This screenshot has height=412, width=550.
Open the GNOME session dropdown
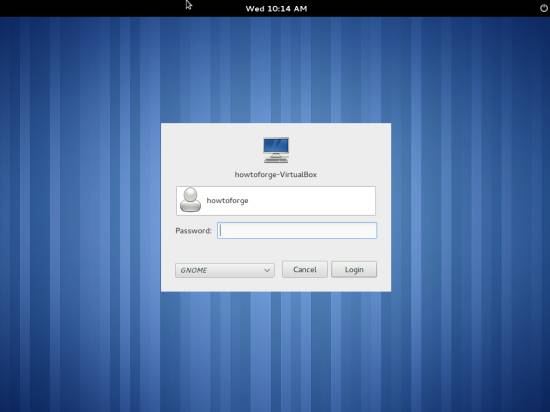click(225, 270)
